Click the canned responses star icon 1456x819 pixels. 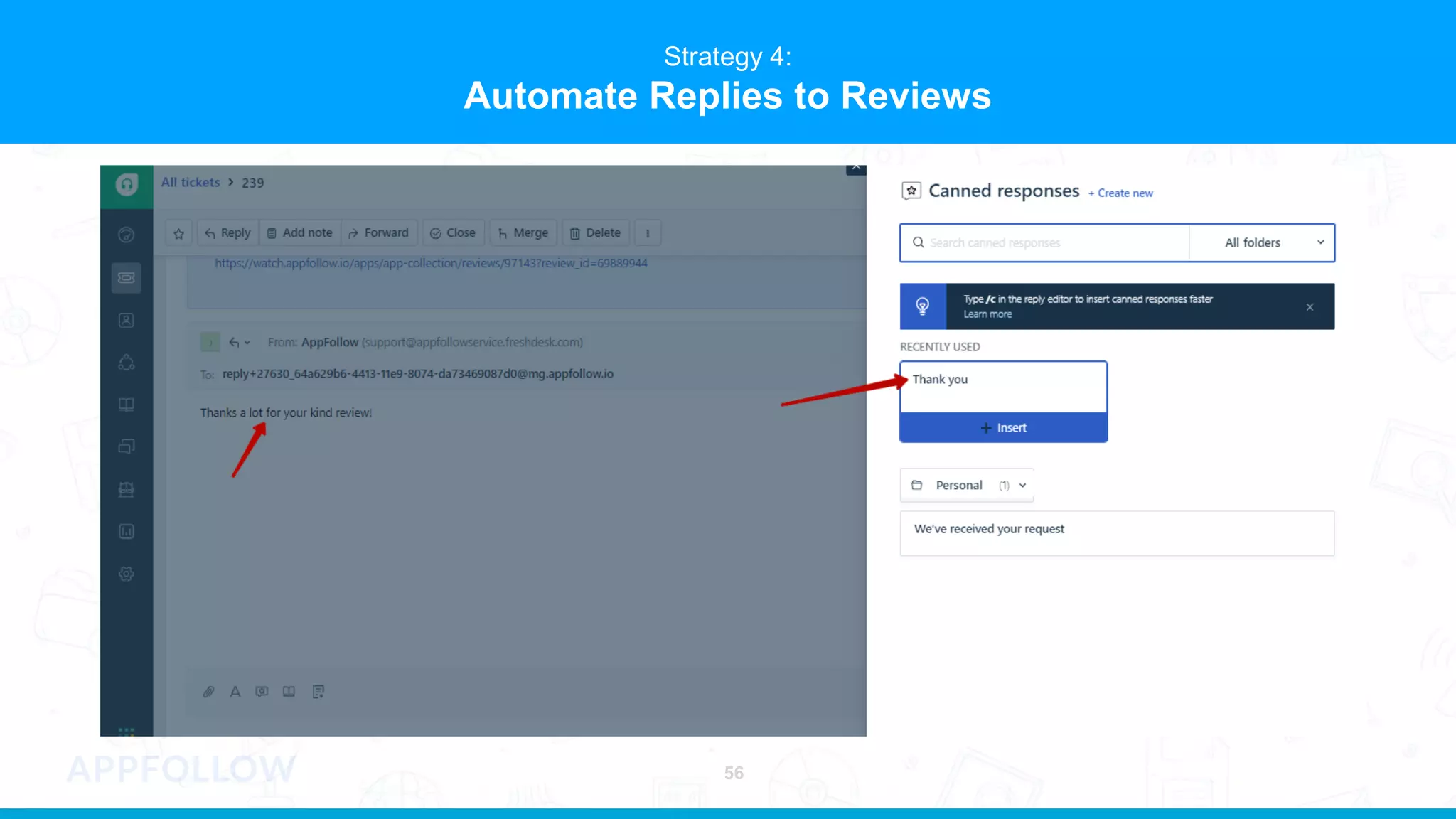[911, 191]
